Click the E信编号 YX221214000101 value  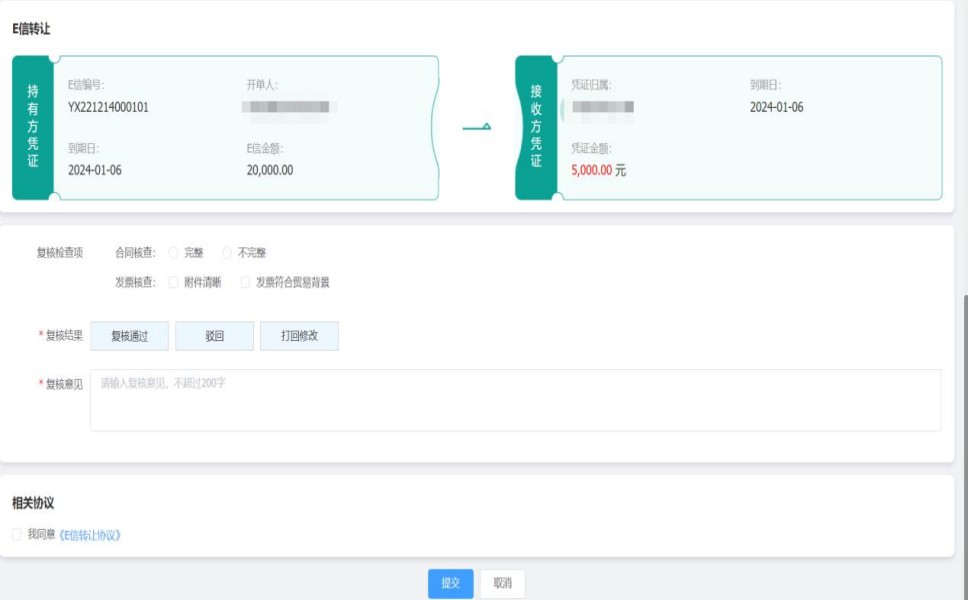tap(108, 107)
